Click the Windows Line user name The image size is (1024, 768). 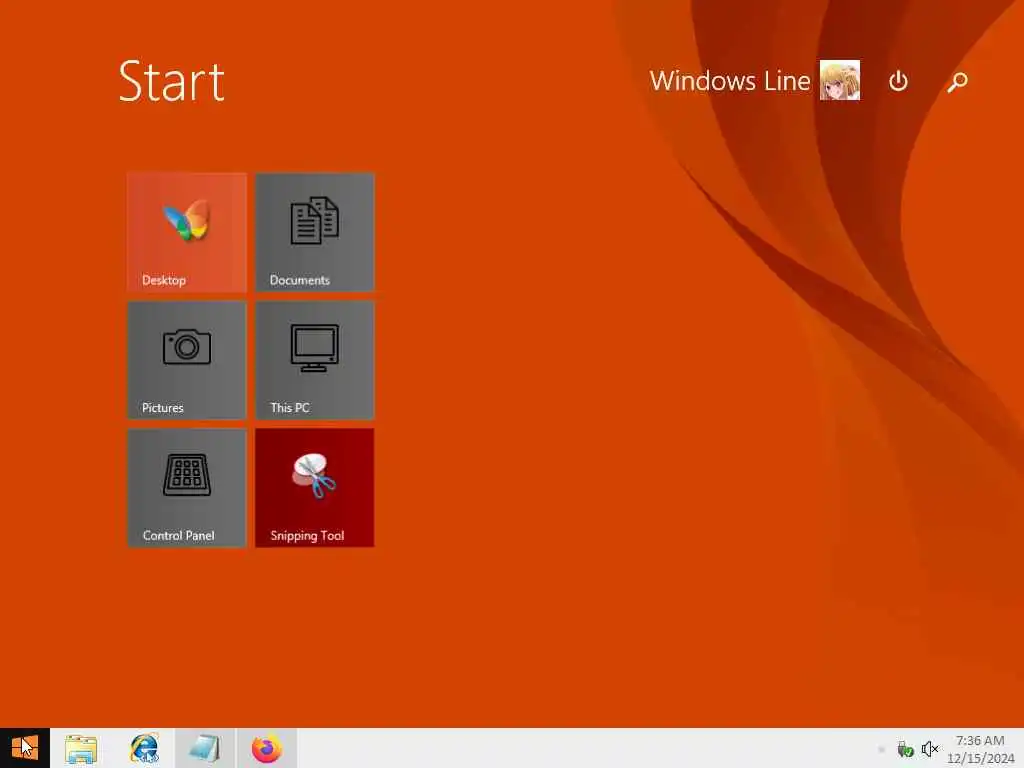tap(729, 81)
